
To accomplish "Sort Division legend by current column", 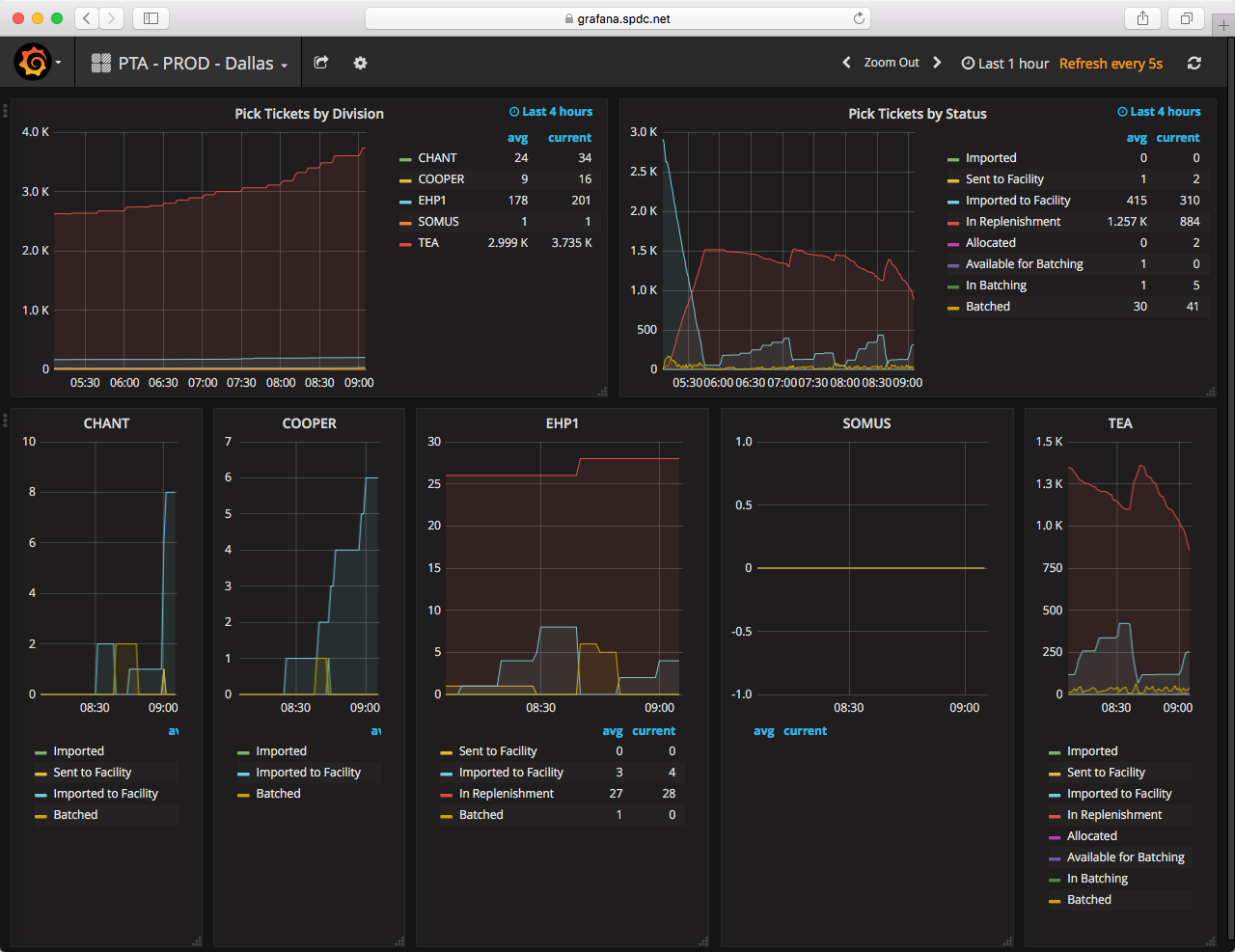I will pyautogui.click(x=569, y=138).
